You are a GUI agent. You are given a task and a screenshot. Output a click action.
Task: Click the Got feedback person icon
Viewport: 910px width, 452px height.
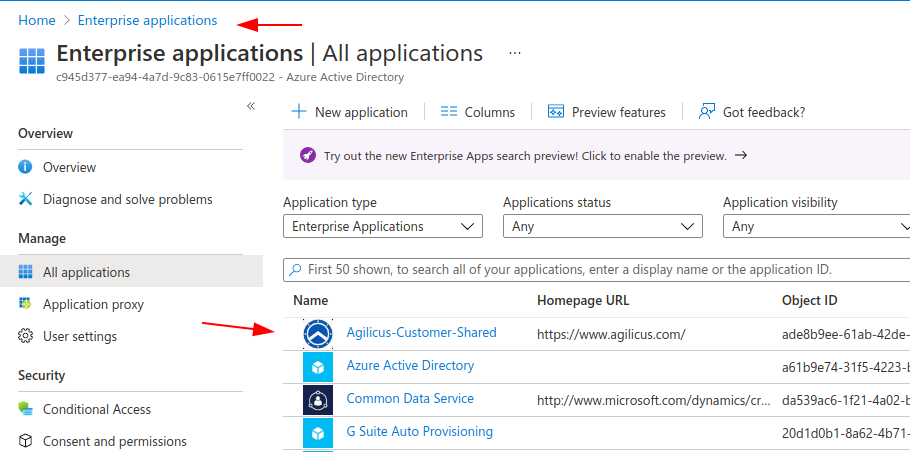pyautogui.click(x=706, y=111)
